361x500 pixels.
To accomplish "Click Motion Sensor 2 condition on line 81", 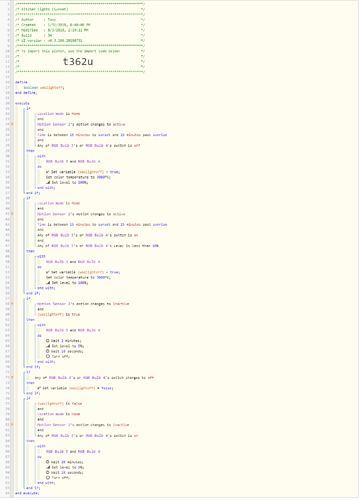I will [83, 425].
